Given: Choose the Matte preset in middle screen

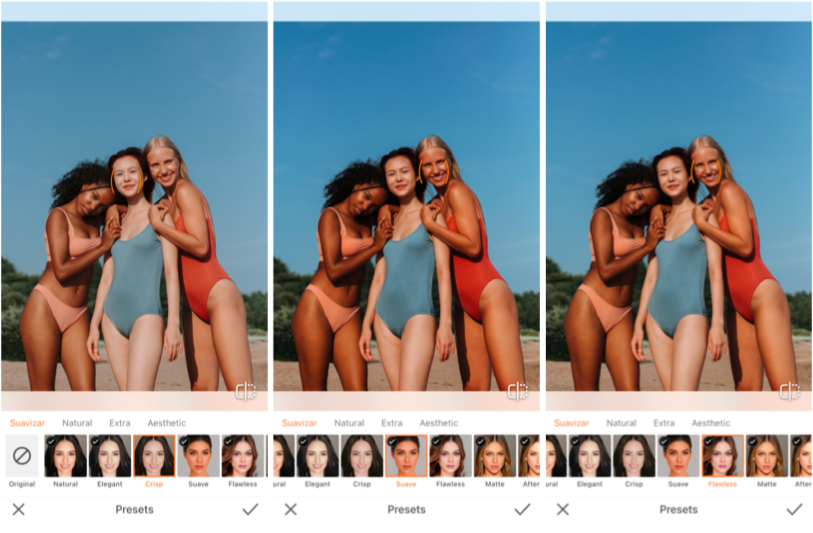Looking at the screenshot, I should pos(495,456).
